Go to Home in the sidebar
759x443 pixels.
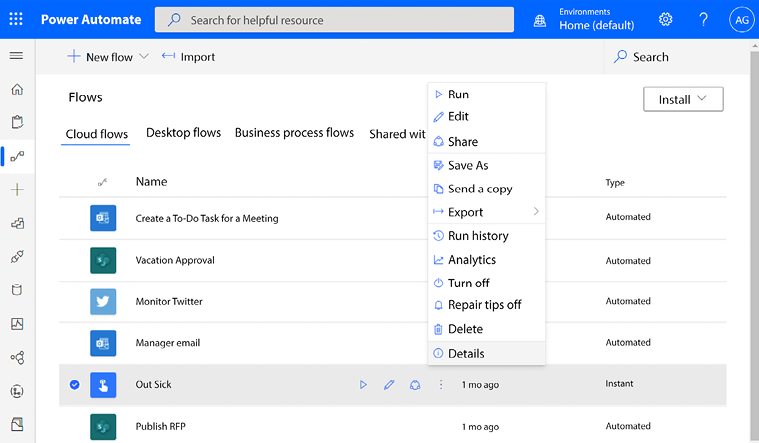click(17, 89)
